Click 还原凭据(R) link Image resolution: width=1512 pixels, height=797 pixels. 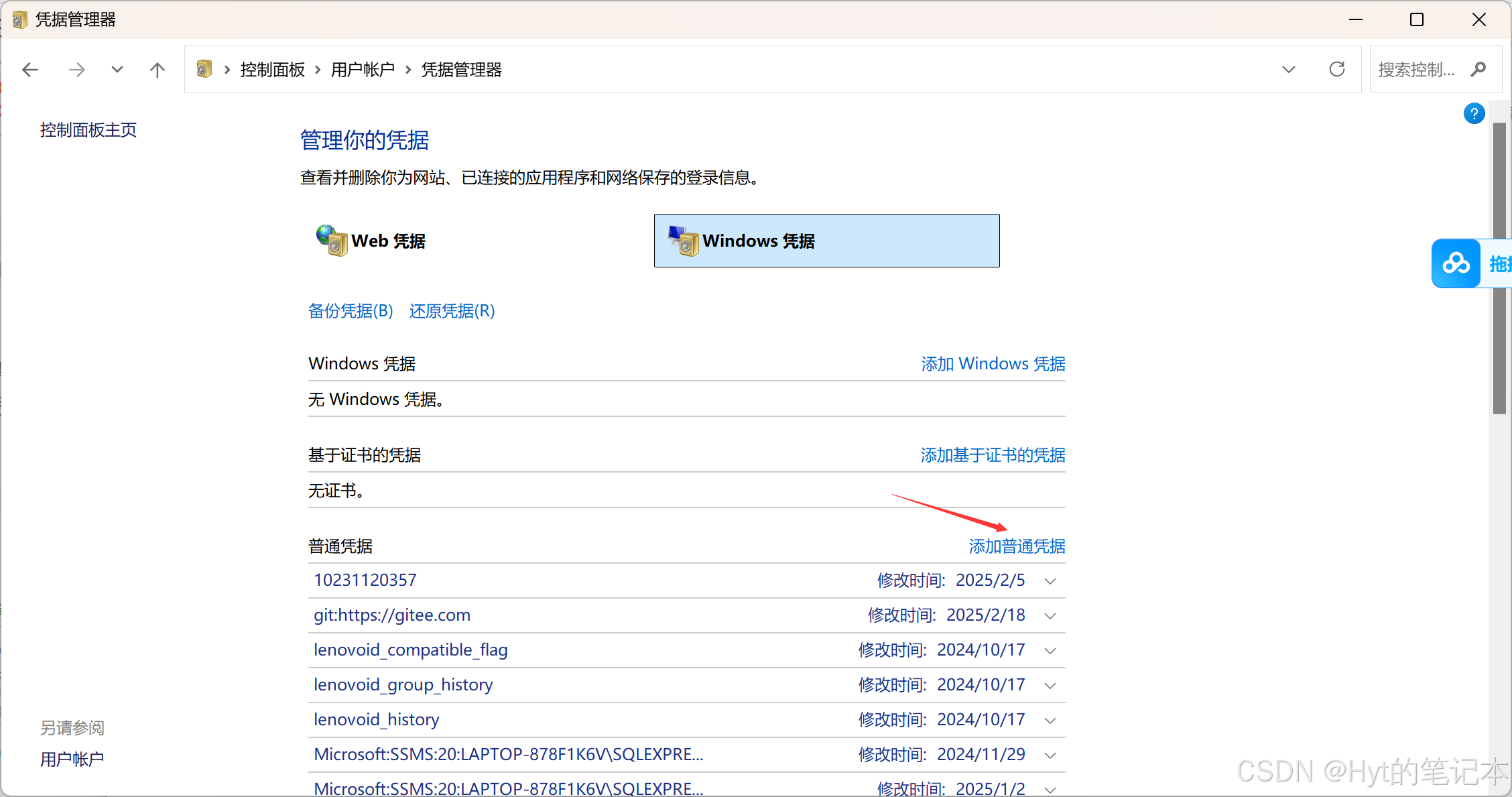coord(452,311)
